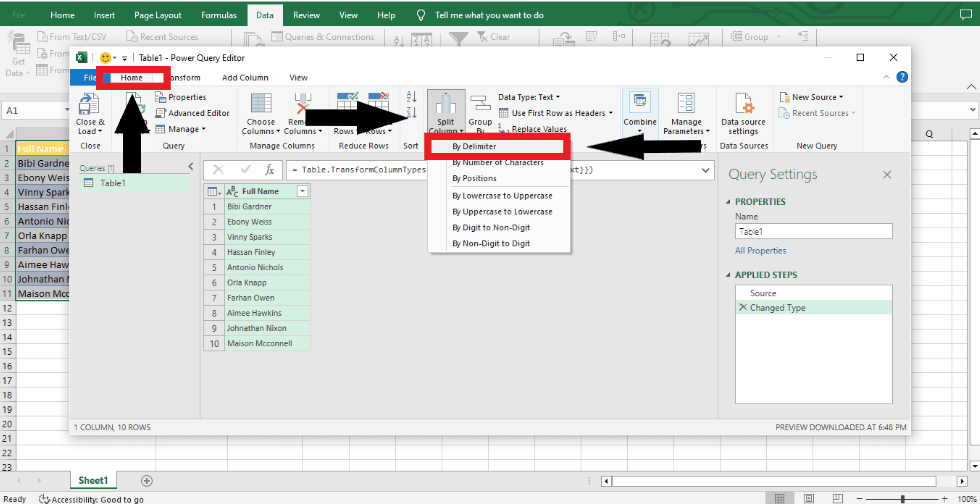Click the All Properties link
The height and width of the screenshot is (504, 980).
[x=761, y=251]
